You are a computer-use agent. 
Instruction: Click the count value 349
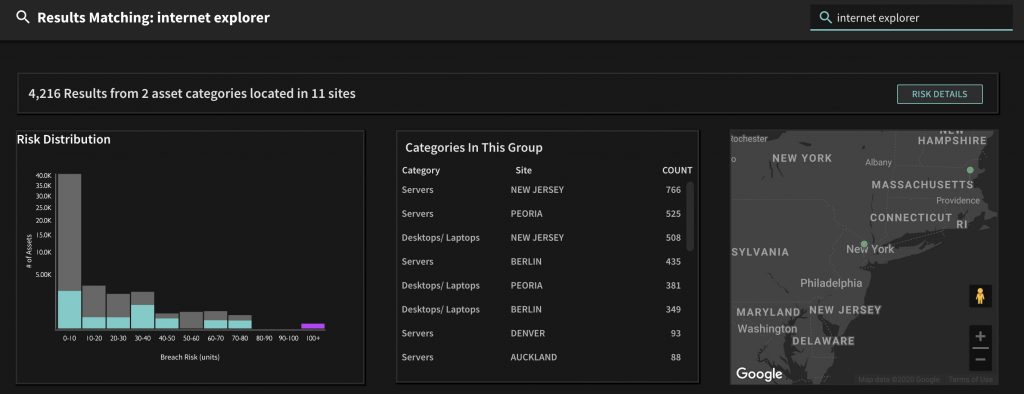click(x=673, y=310)
